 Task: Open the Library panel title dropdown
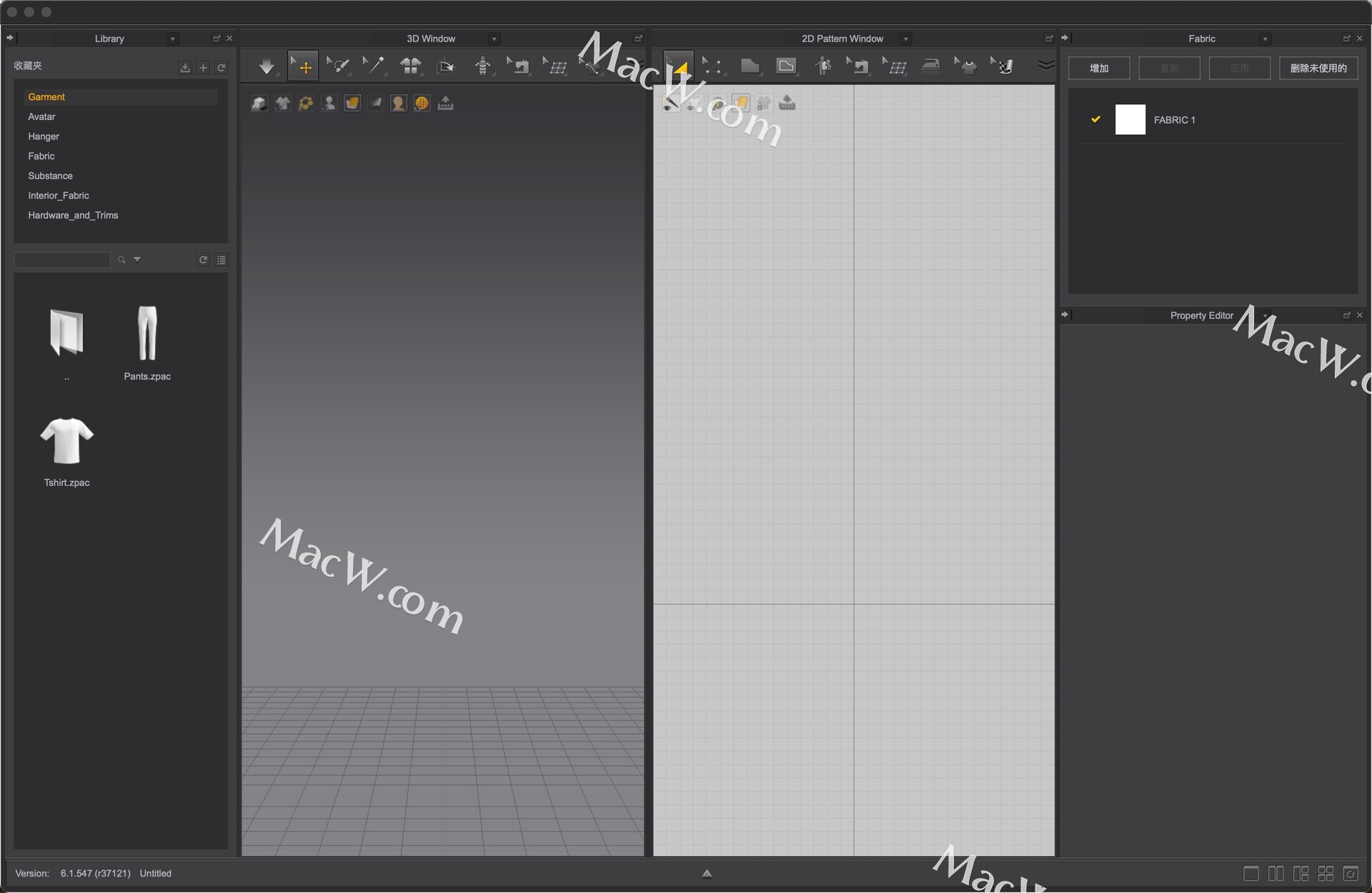[172, 39]
